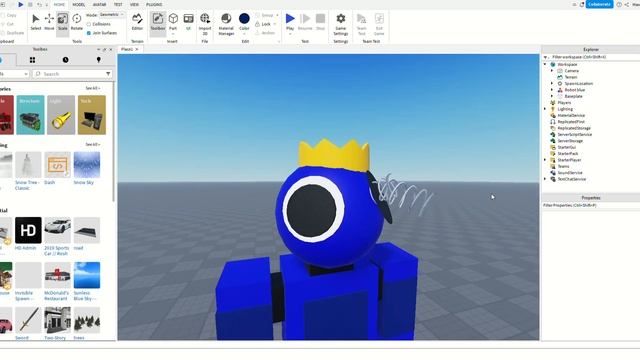
Task: Open Toolbox Inventory grid tab
Action: pyautogui.click(x=32, y=60)
